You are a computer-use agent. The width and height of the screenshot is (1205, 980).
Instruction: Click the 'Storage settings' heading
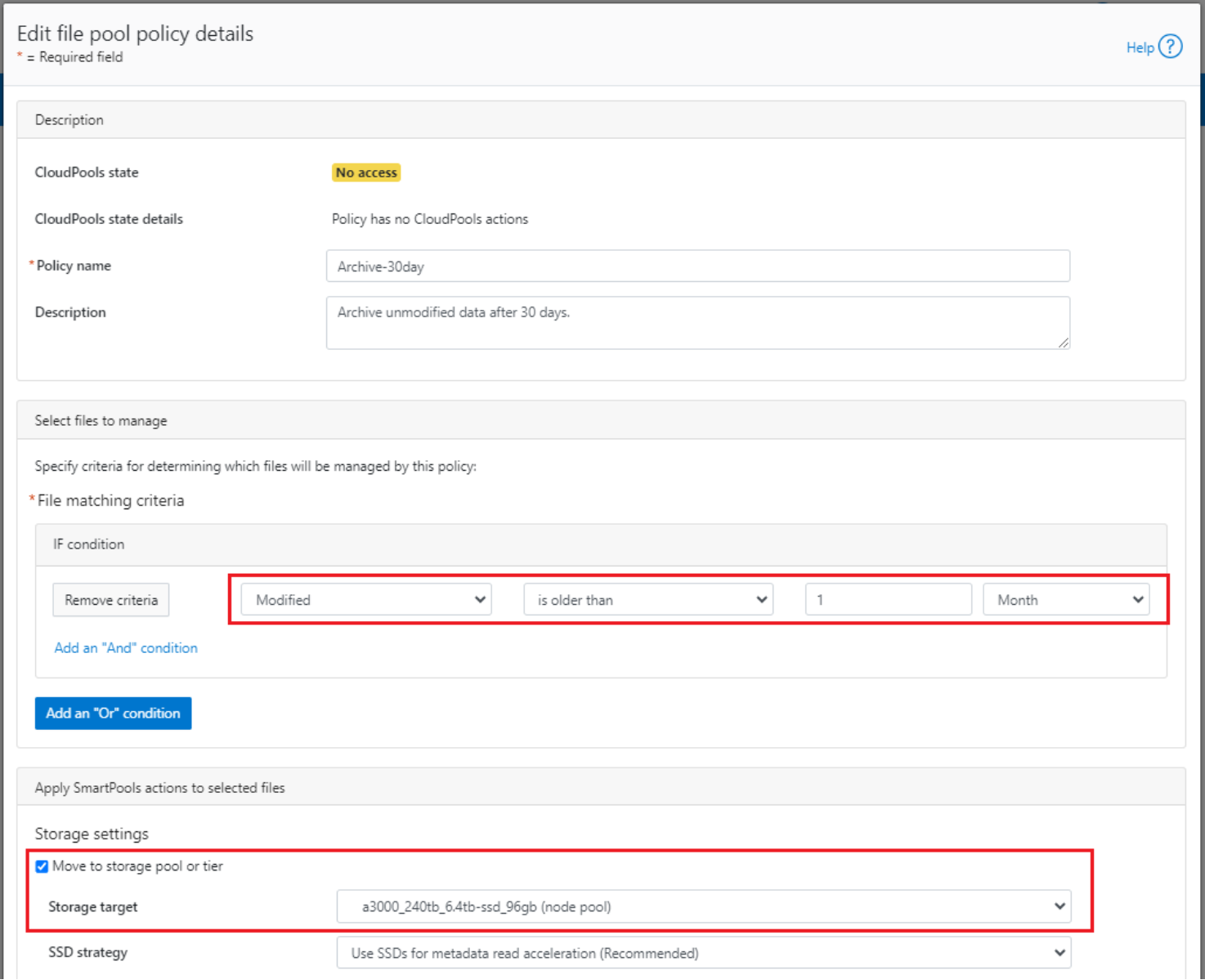pos(92,834)
